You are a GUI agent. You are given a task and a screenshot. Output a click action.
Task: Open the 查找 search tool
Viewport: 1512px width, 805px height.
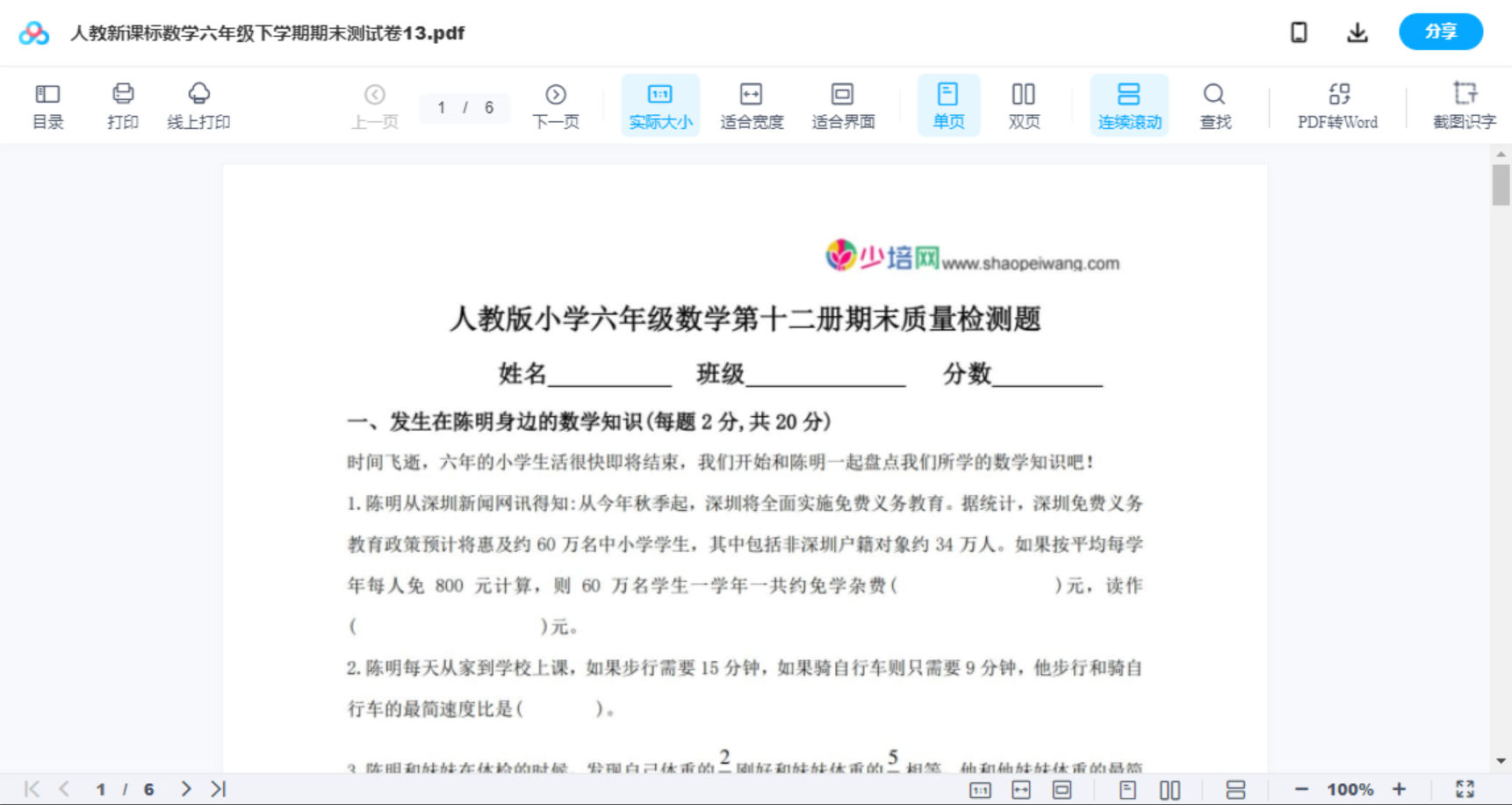coord(1214,104)
